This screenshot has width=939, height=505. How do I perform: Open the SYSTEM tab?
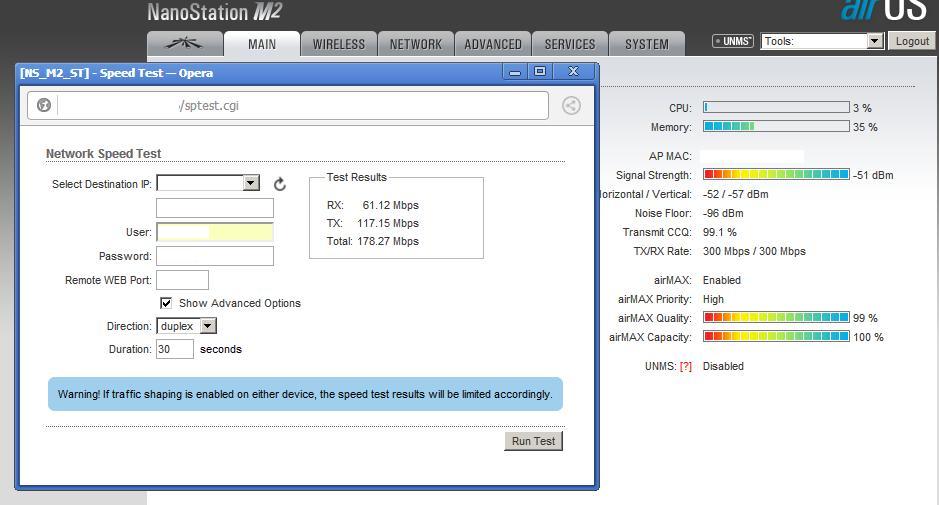tap(647, 44)
